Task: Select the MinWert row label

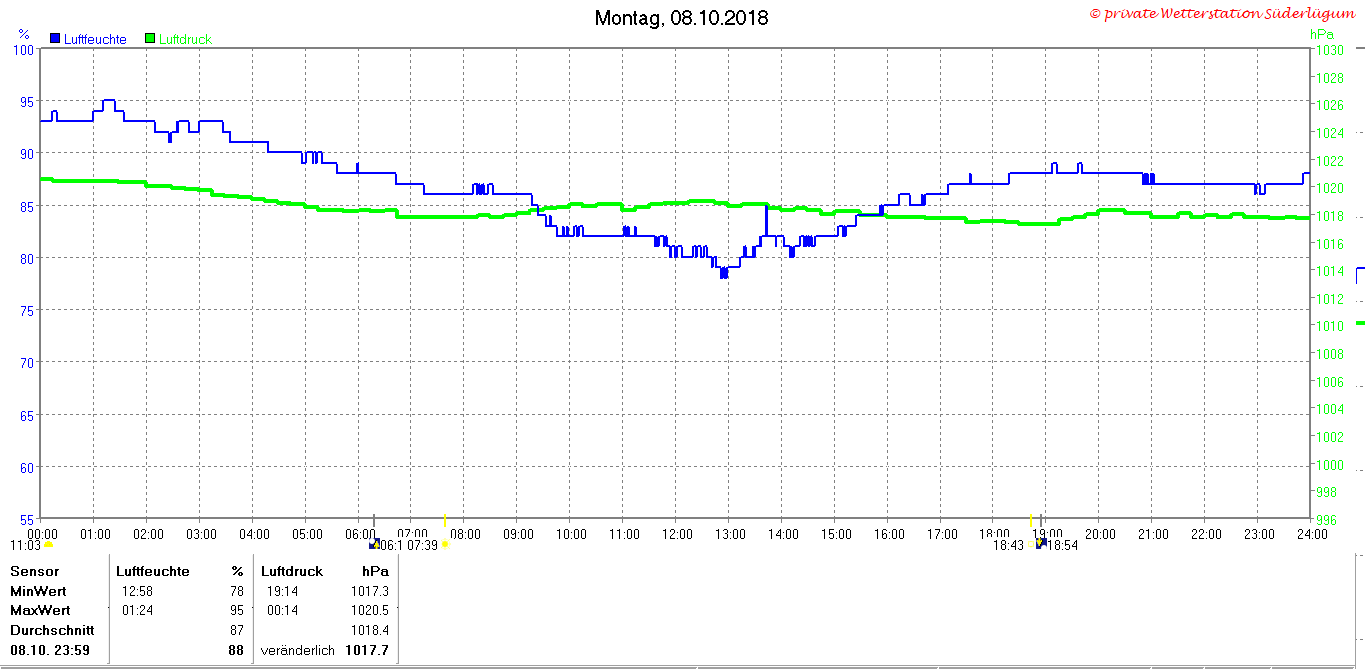Action: point(37,591)
